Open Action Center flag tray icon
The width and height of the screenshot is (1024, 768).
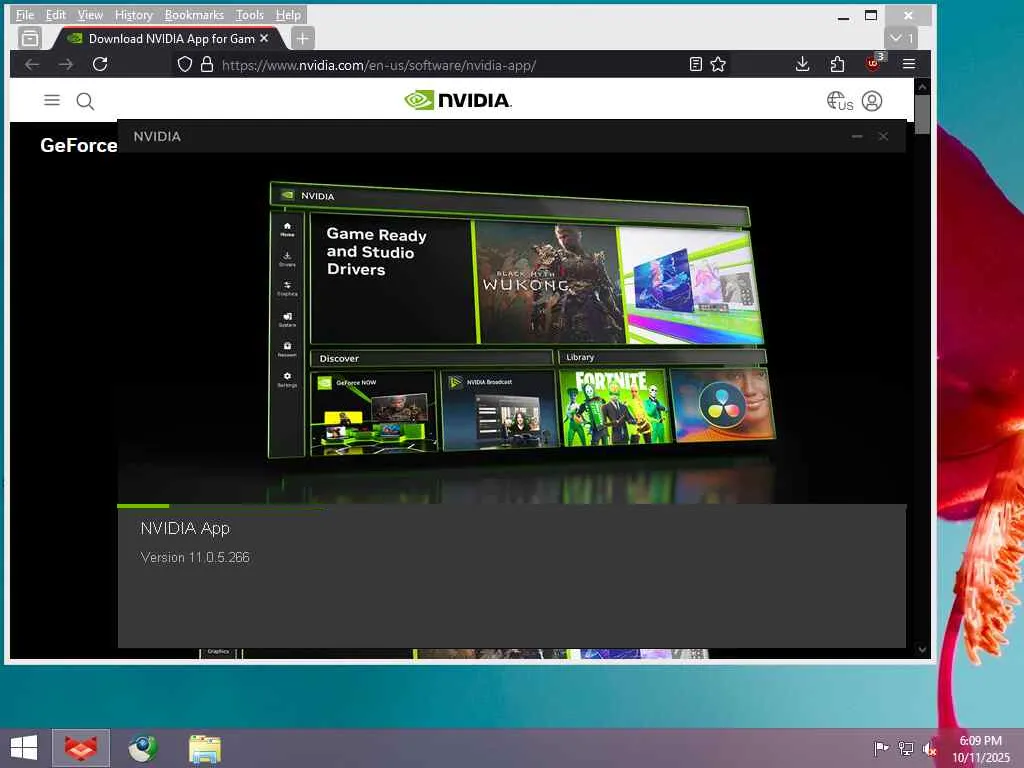[x=881, y=748]
